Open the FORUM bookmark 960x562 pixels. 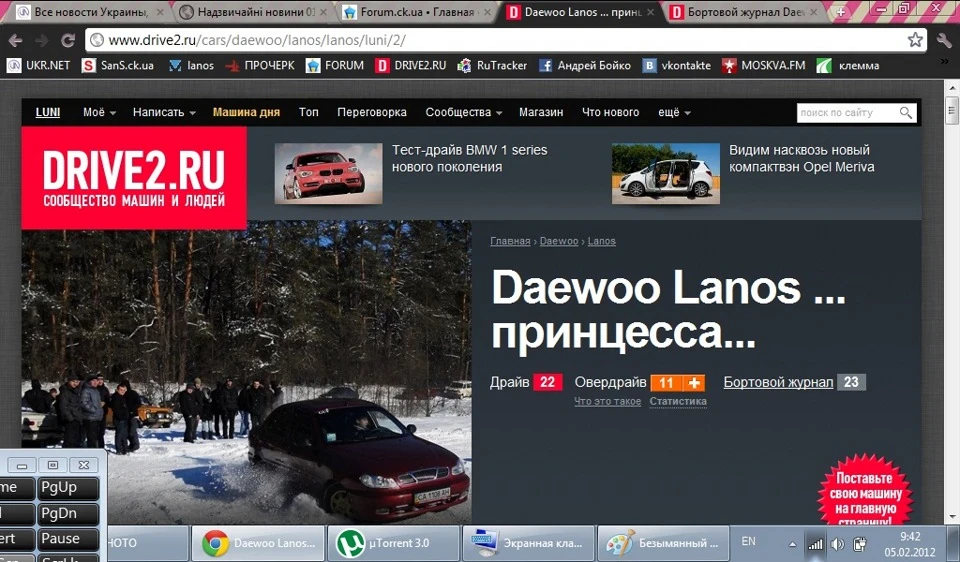[x=335, y=66]
